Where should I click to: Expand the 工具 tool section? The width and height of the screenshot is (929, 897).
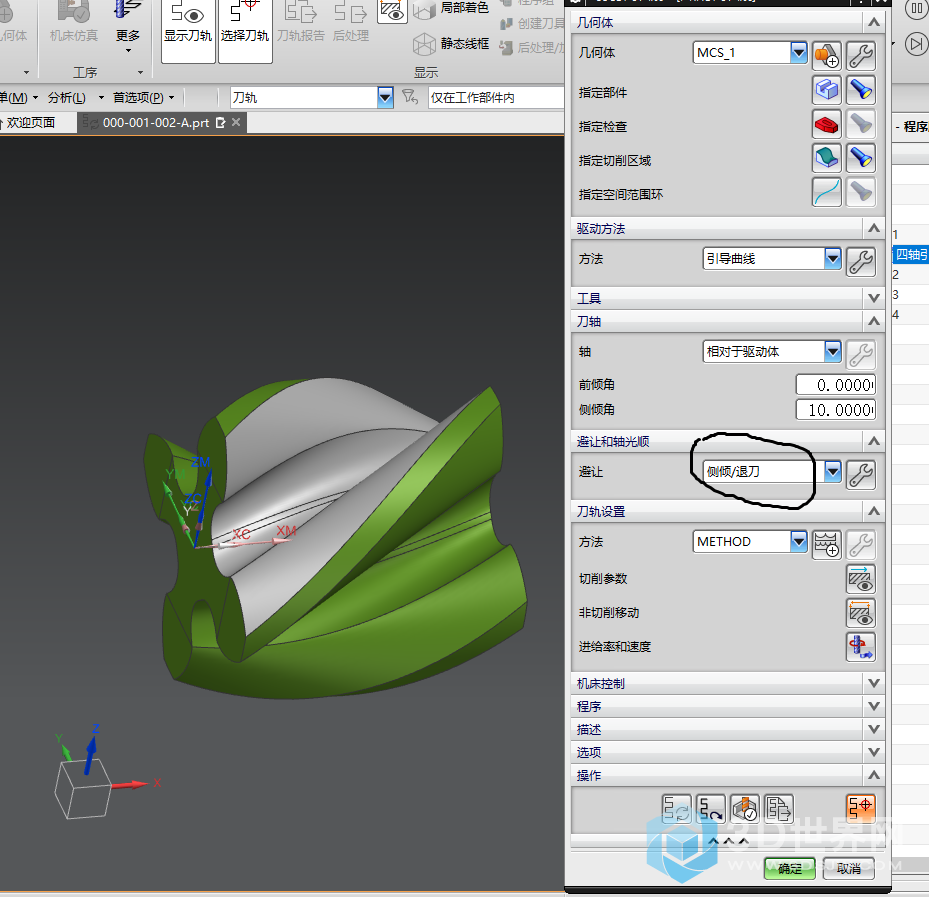[x=874, y=298]
